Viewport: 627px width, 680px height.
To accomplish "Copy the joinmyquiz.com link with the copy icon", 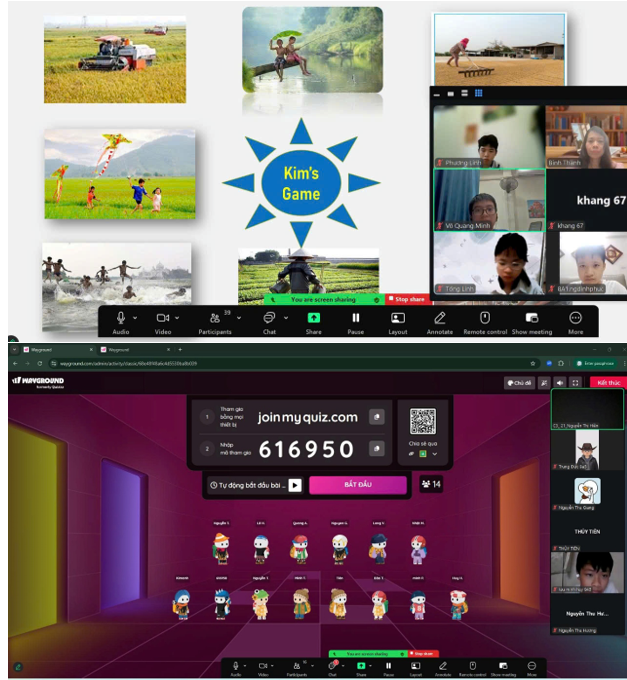I will tap(377, 417).
